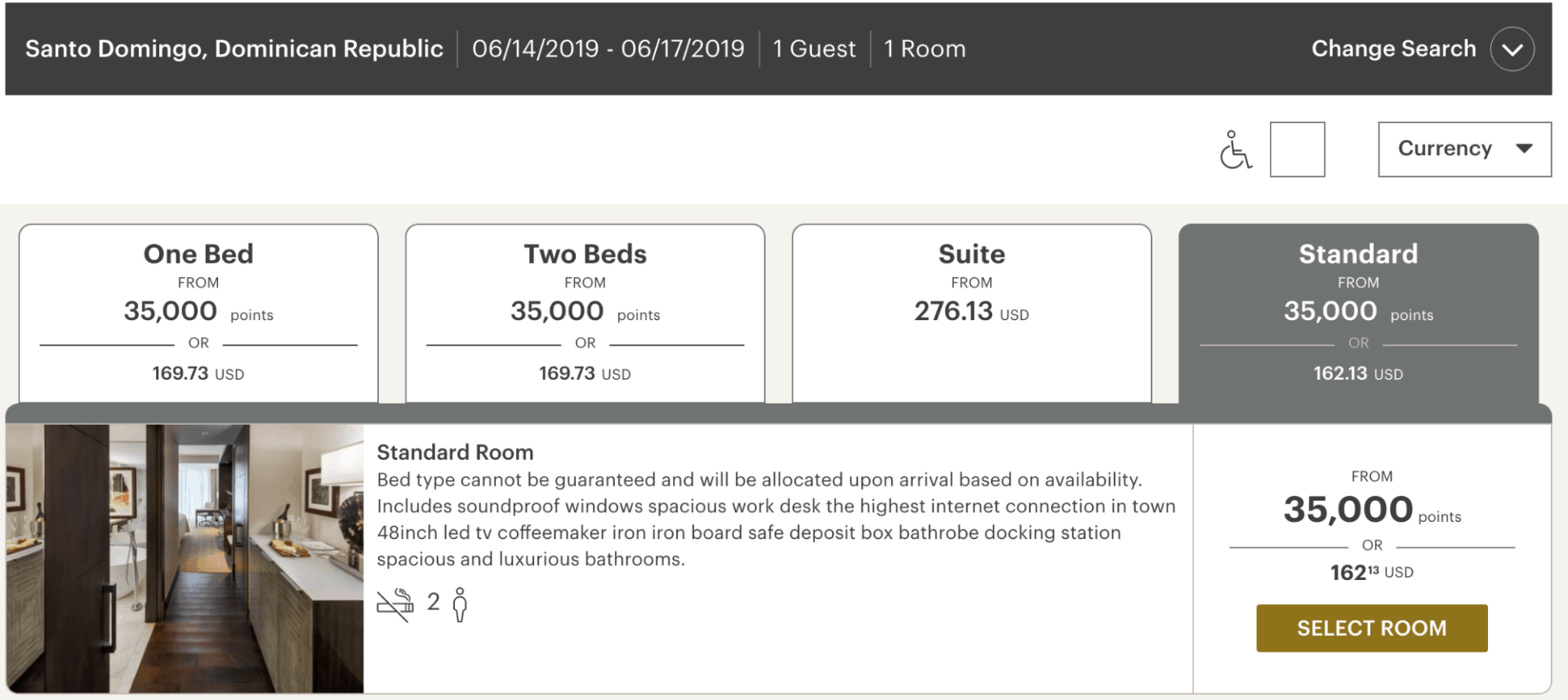Click the guest occupancy person icon
This screenshot has width=1568, height=700.
(461, 605)
